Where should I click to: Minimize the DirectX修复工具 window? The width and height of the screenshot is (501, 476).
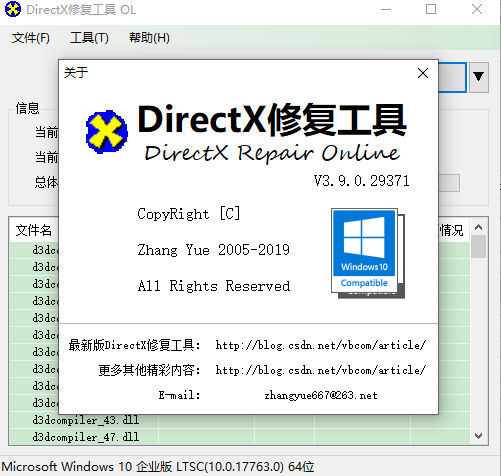click(386, 9)
